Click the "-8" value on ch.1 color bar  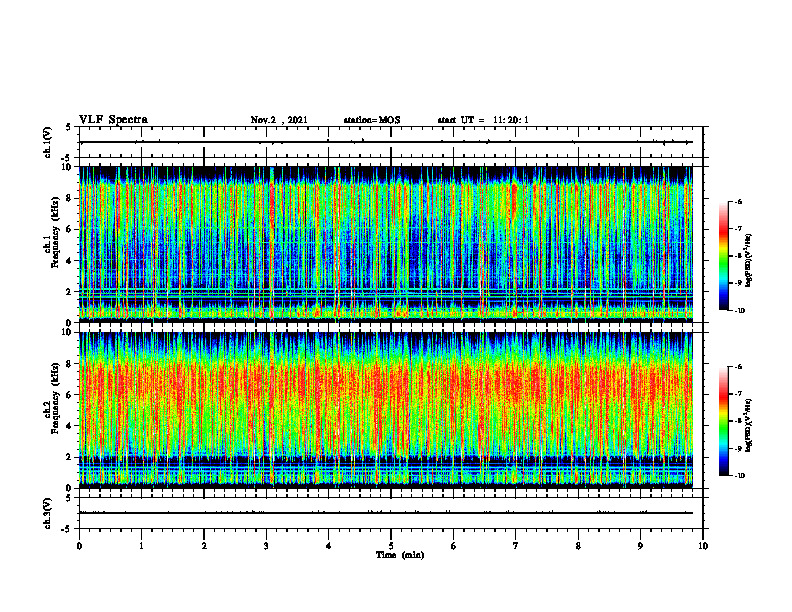[x=738, y=256]
